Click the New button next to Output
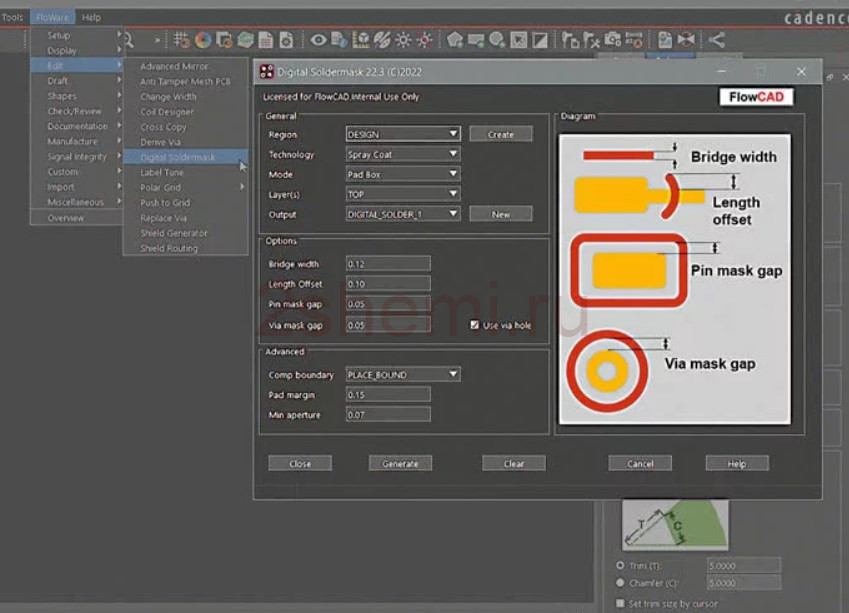849x613 pixels. coord(501,214)
